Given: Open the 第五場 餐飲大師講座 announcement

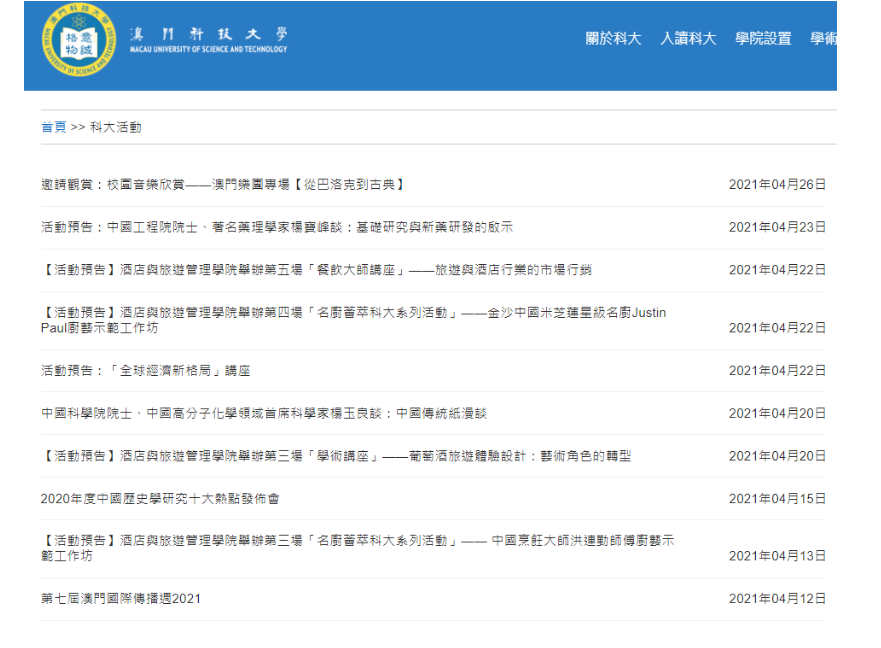Looking at the screenshot, I should coord(316,270).
